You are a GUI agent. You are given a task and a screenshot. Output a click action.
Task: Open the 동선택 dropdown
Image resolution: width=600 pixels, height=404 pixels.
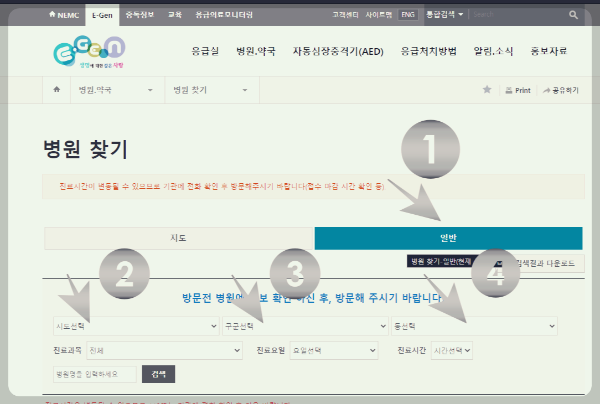(474, 326)
